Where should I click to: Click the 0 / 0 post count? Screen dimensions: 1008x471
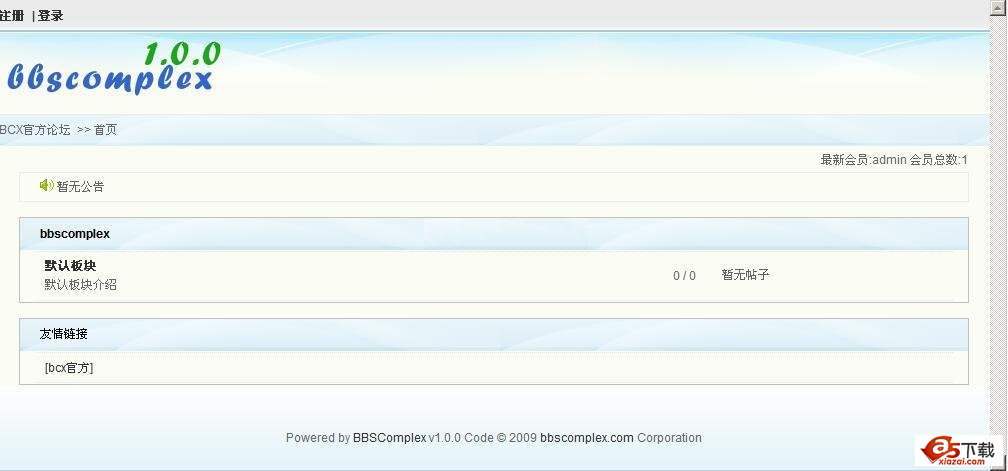684,276
